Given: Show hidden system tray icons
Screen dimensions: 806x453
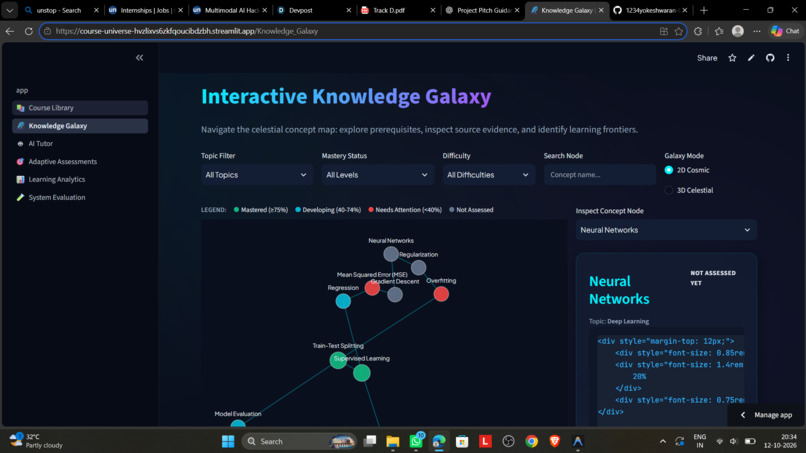Looking at the screenshot, I should [663, 441].
